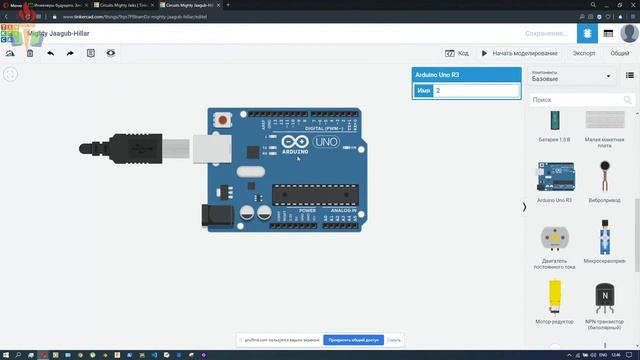Open the Windows Start menu
Image resolution: width=640 pixels, height=360 pixels.
tap(6, 355)
